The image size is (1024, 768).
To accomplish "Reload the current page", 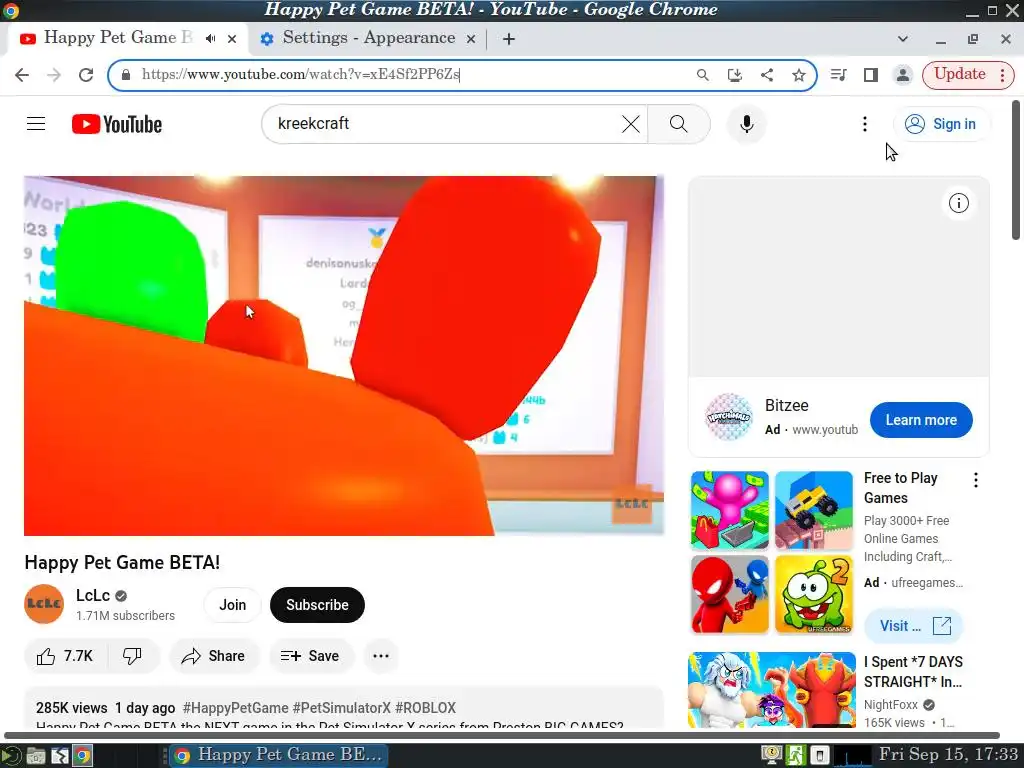I will click(86, 75).
